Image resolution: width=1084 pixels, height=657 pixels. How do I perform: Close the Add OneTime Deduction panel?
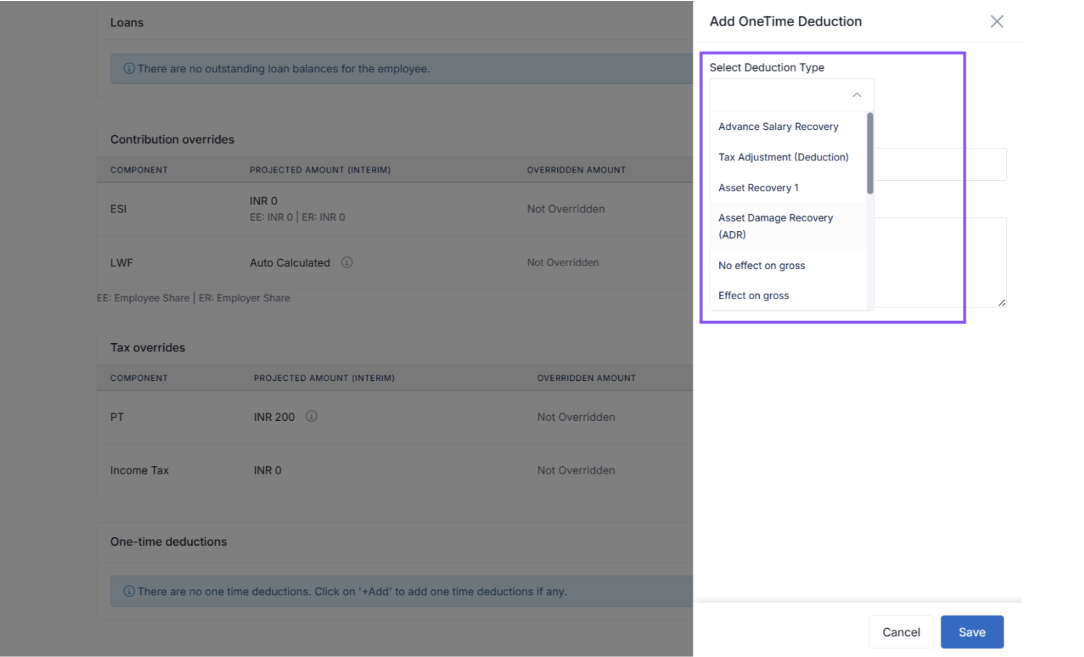(x=996, y=21)
